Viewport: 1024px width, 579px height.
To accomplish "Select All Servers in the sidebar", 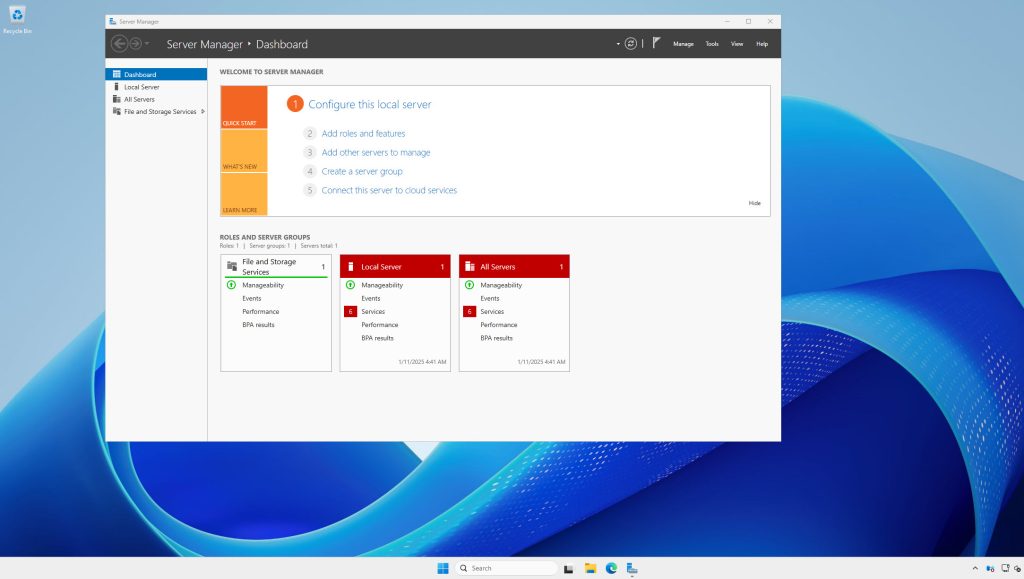I will point(156,99).
